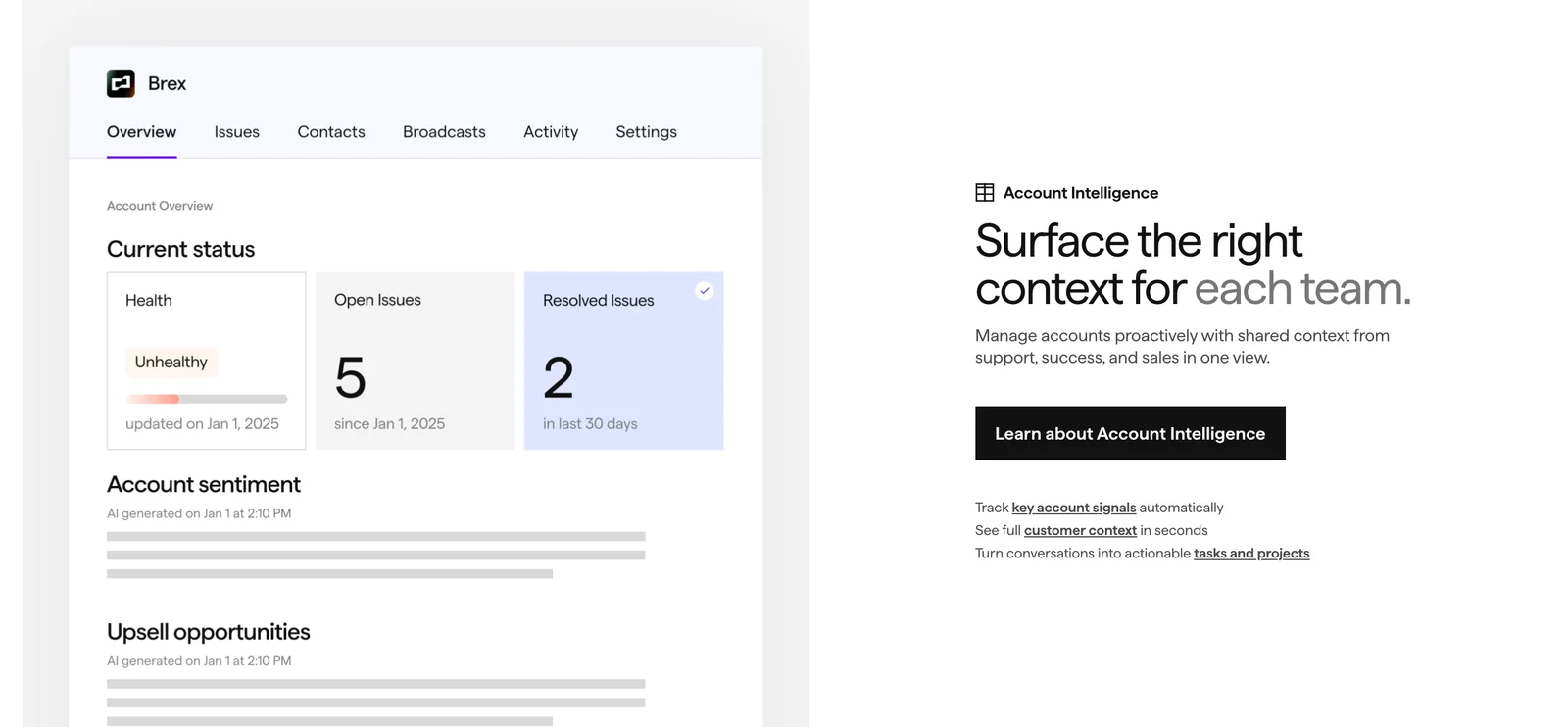Click the Upsell opportunities heading
This screenshot has width=1568, height=727.
pyautogui.click(x=208, y=632)
